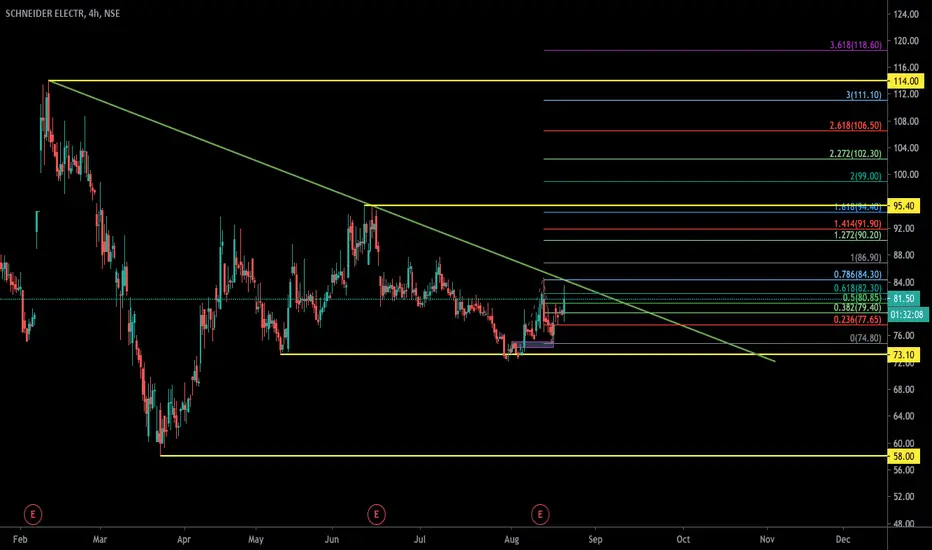932x550 pixels.
Task: Click the Nov label on time axis
Action: pos(767,539)
